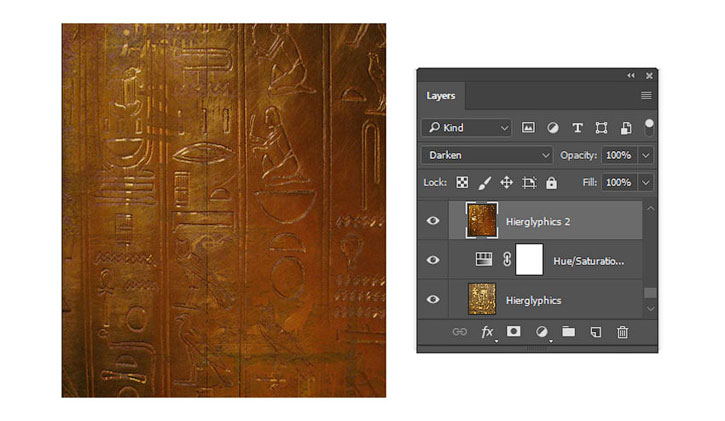Switch to the Layers tab
This screenshot has height=421, width=725.
tap(441, 96)
